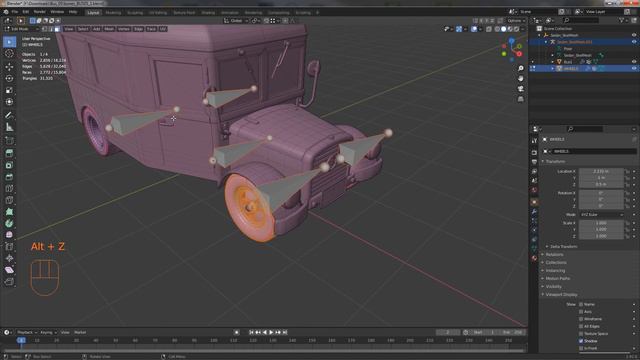Screen dimensions: 640x360
Task: Toggle the camera view icon
Action: tap(520, 89)
